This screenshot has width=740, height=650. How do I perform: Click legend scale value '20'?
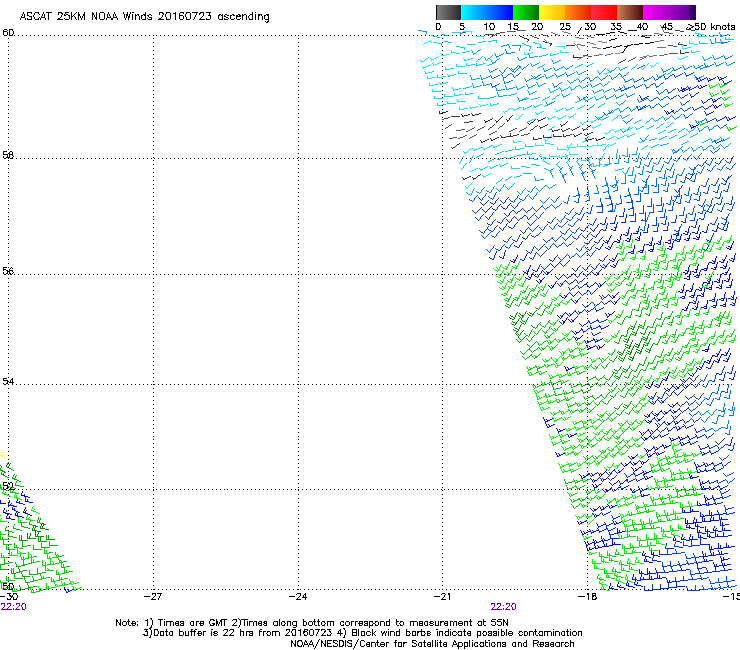(x=537, y=27)
